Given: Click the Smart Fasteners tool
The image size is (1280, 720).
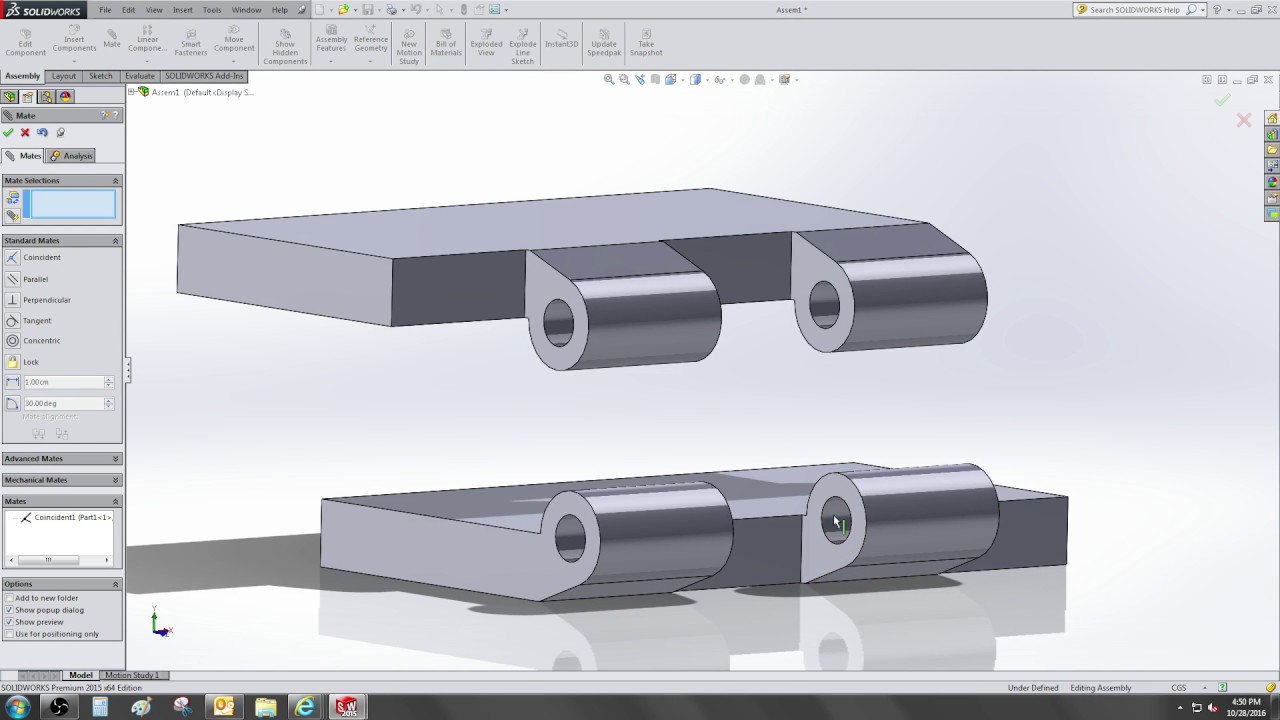Looking at the screenshot, I should pyautogui.click(x=190, y=40).
